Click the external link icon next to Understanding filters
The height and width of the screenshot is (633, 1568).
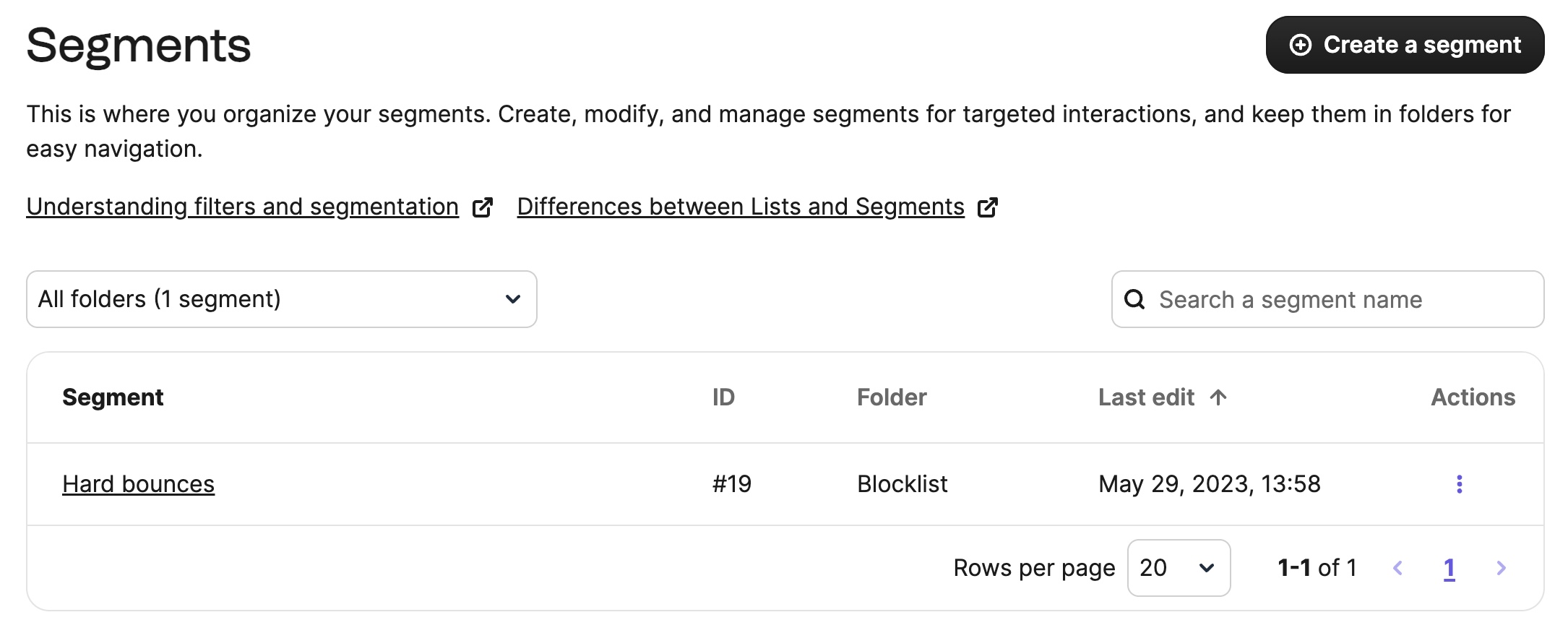[483, 207]
